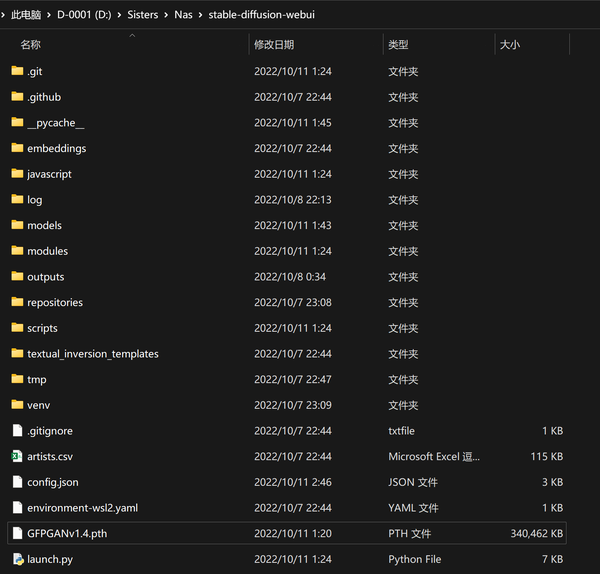The height and width of the screenshot is (574, 600).
Task: Click the Microsoft Excel type cell
Action: (x=434, y=456)
